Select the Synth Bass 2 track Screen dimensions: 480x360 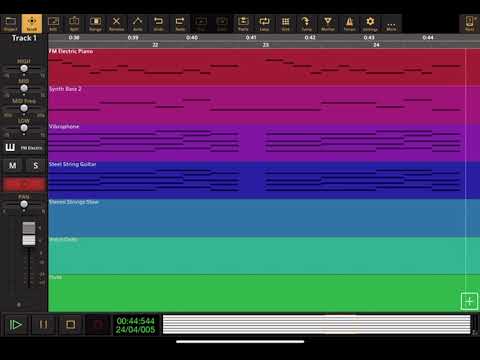tap(264, 104)
